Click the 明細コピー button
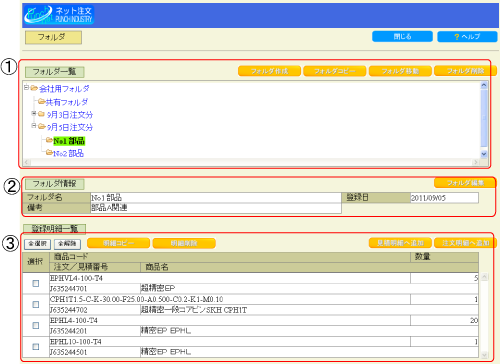The image size is (500, 364). tap(118, 243)
